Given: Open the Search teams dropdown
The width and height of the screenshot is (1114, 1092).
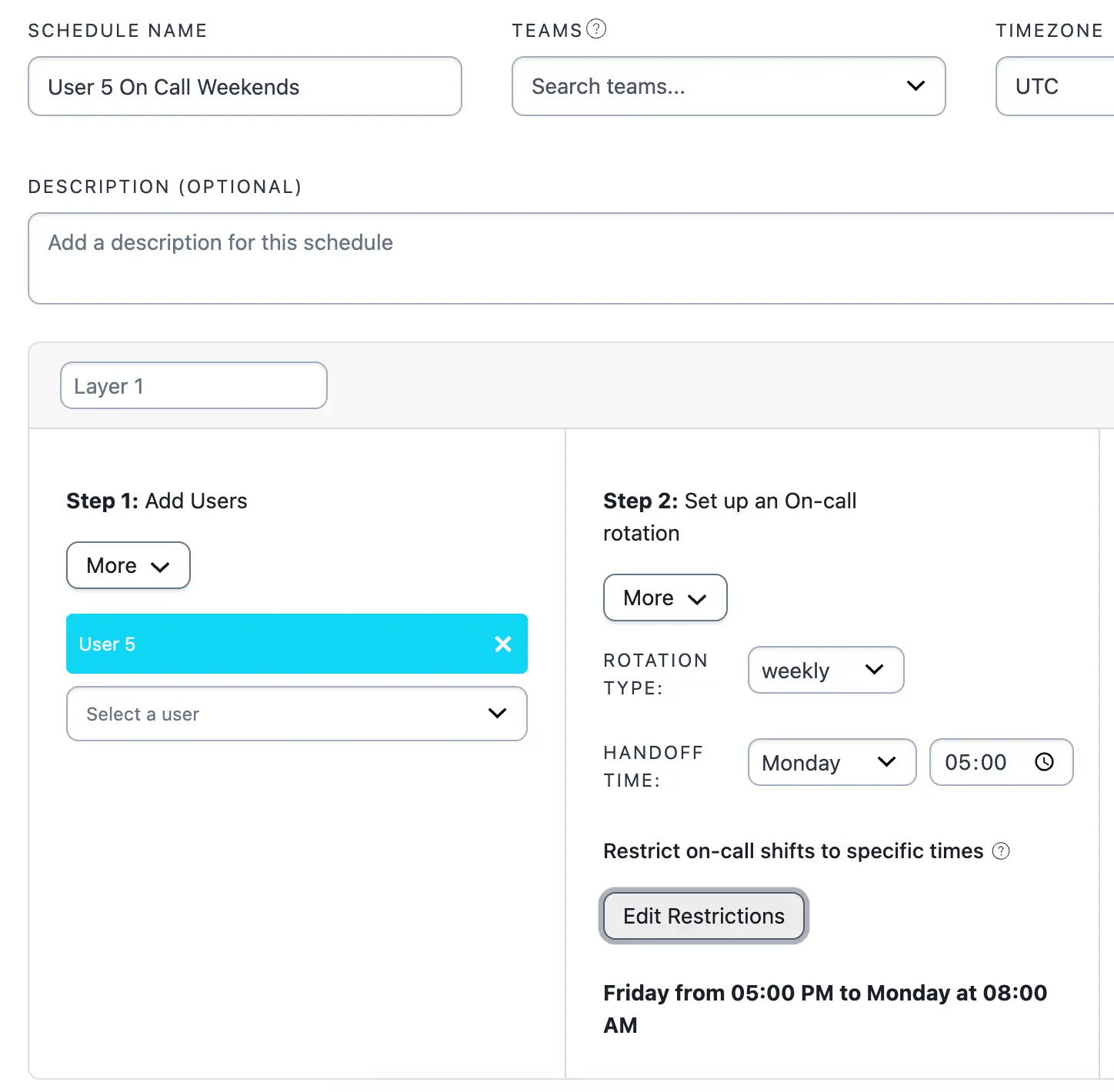Looking at the screenshot, I should click(729, 86).
